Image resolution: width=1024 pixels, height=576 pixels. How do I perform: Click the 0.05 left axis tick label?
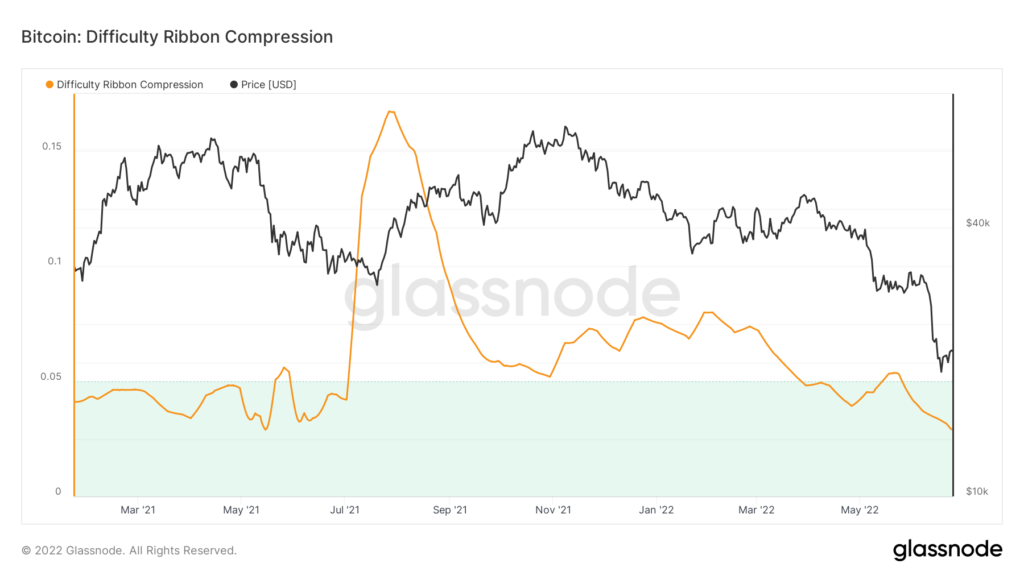[x=51, y=377]
